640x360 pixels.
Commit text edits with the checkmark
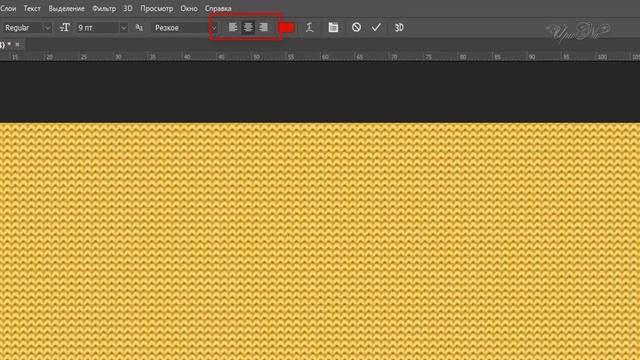376,28
